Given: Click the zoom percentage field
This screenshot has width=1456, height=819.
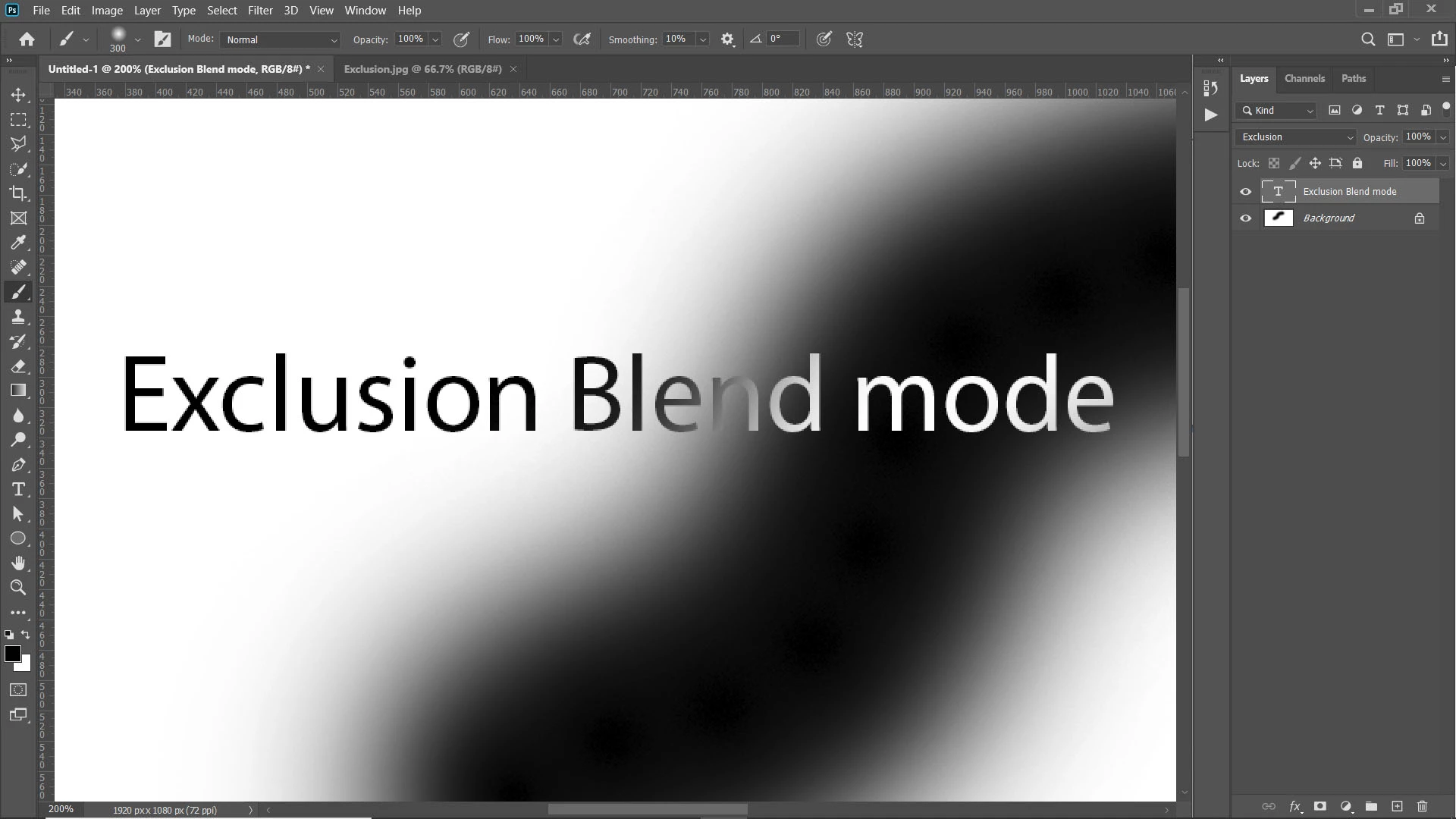Looking at the screenshot, I should pyautogui.click(x=61, y=809).
